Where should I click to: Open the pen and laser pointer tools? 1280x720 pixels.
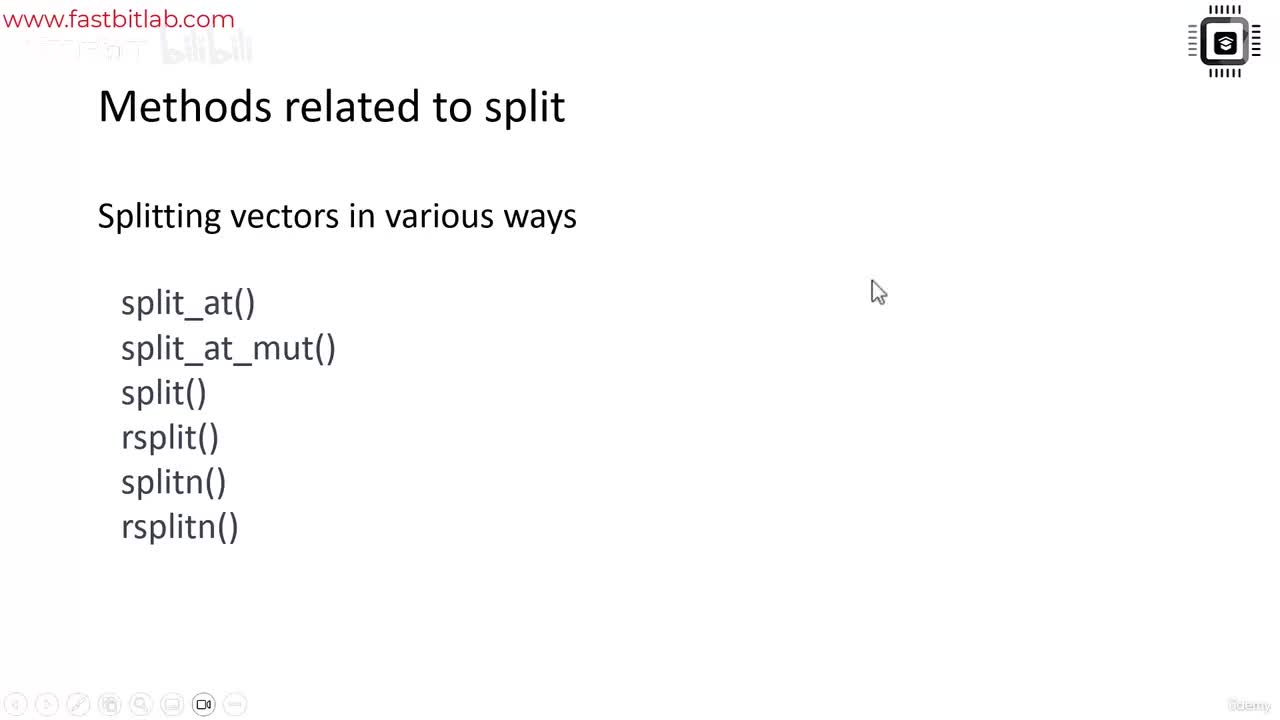pos(78,705)
